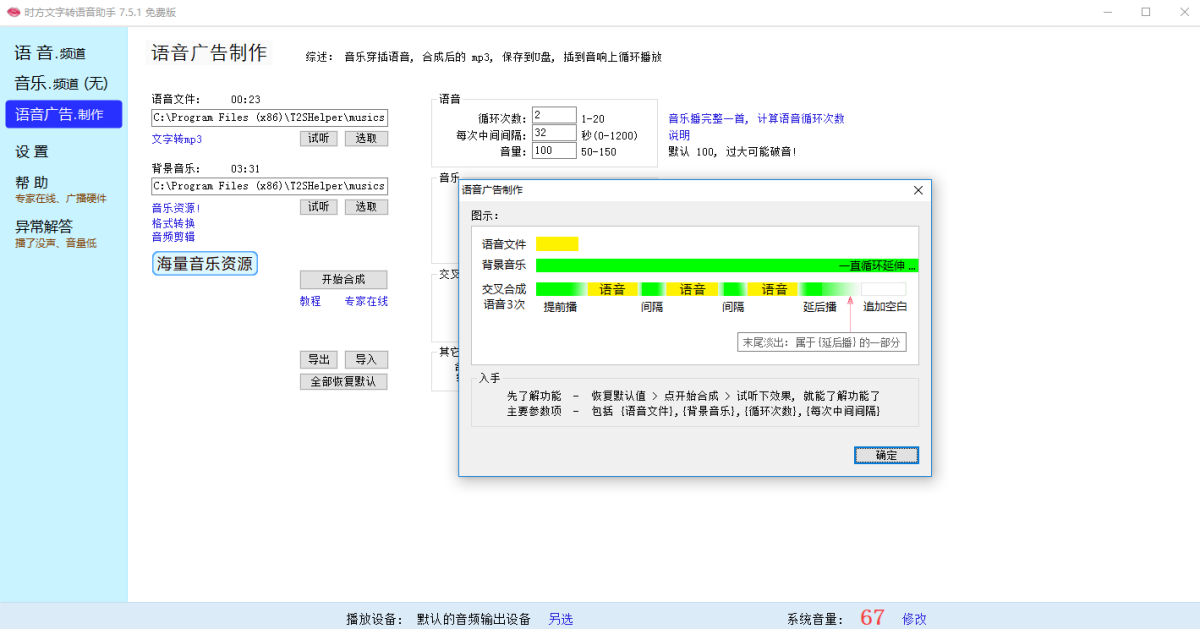1200x629 pixels.
Task: Click 另选 to change playback device
Action: (x=560, y=619)
